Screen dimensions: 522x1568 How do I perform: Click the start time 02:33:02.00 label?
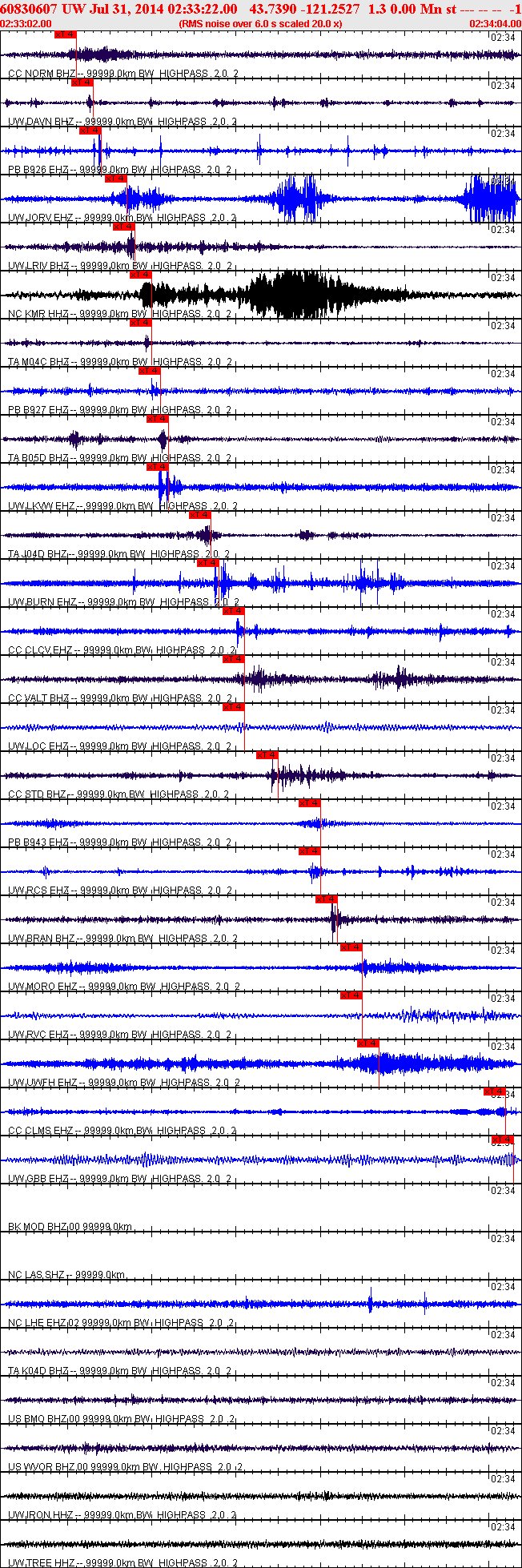(26, 24)
